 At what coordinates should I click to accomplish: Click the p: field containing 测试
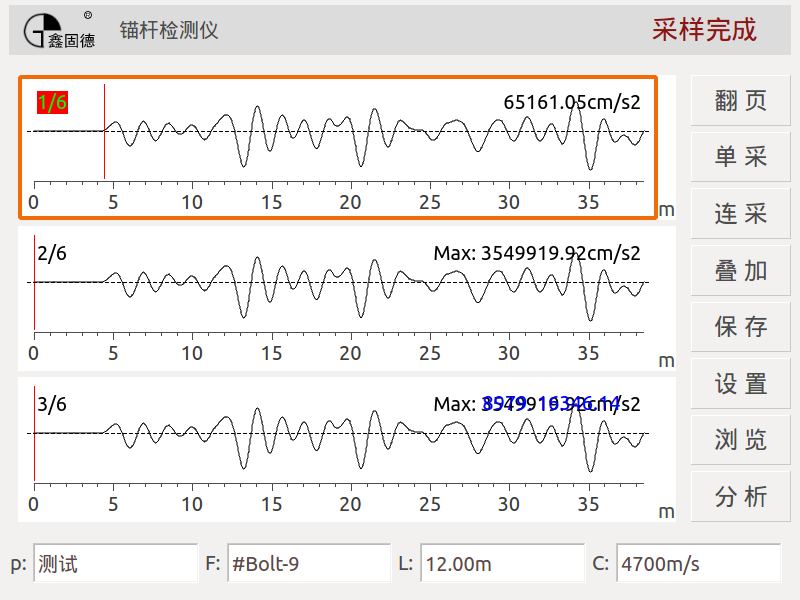click(116, 563)
